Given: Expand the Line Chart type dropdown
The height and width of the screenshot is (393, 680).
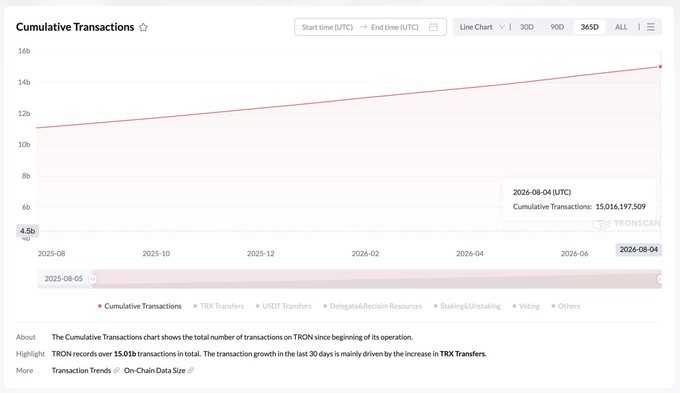Looking at the screenshot, I should coord(482,27).
